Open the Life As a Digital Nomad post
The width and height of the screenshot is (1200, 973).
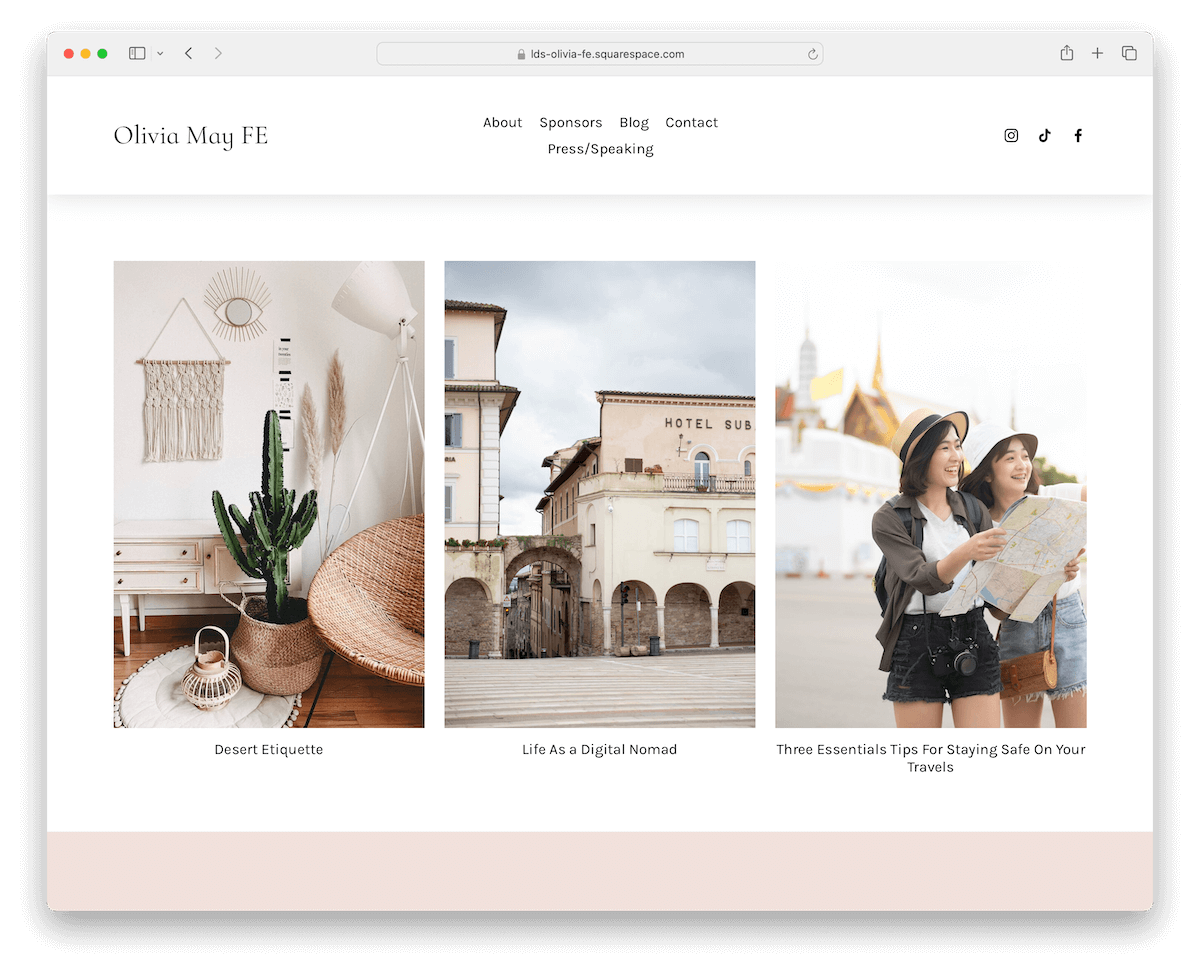599,749
